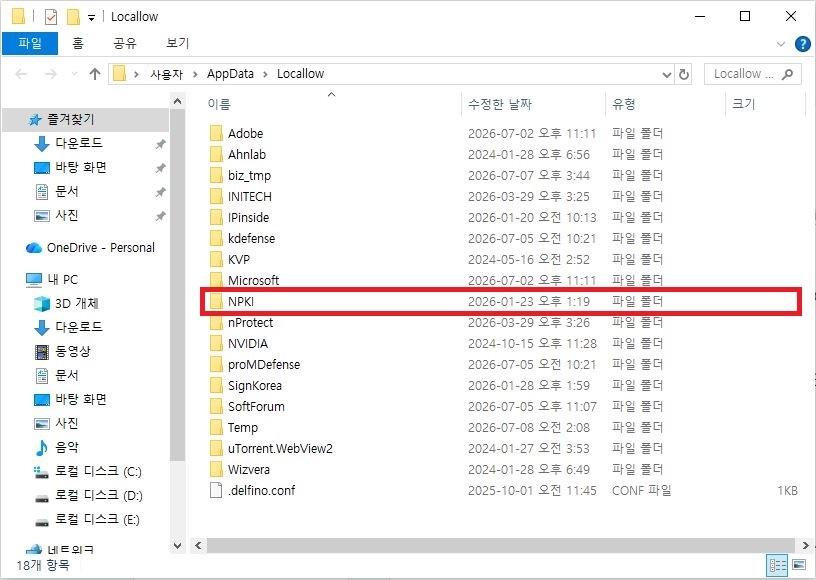Select the Ahnlab folder icon
Screen dimensions: 816x580
(216, 154)
